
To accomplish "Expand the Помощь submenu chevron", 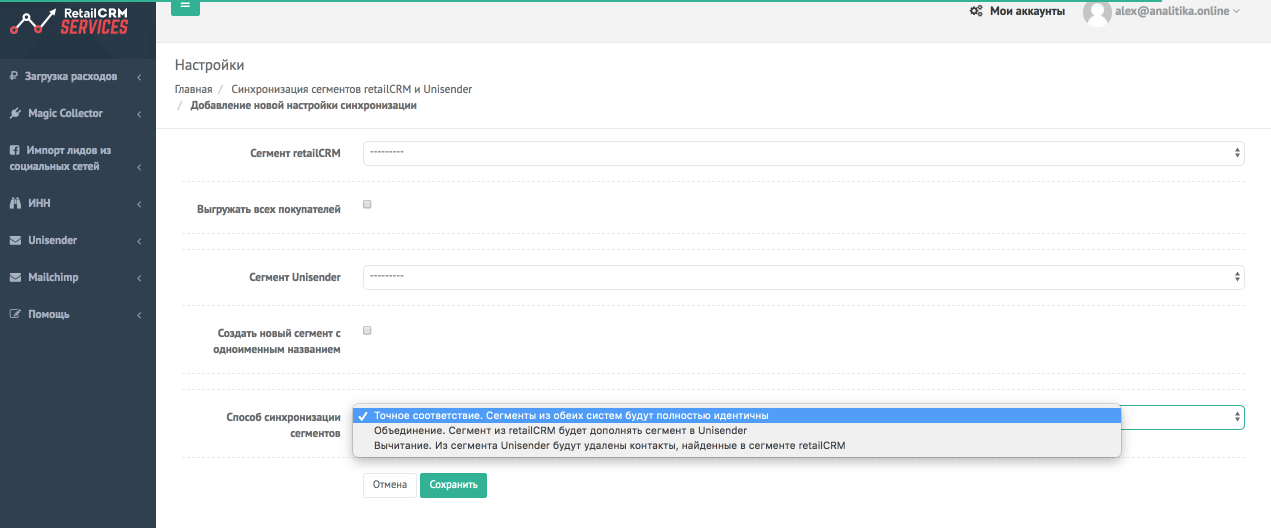I will coord(139,315).
